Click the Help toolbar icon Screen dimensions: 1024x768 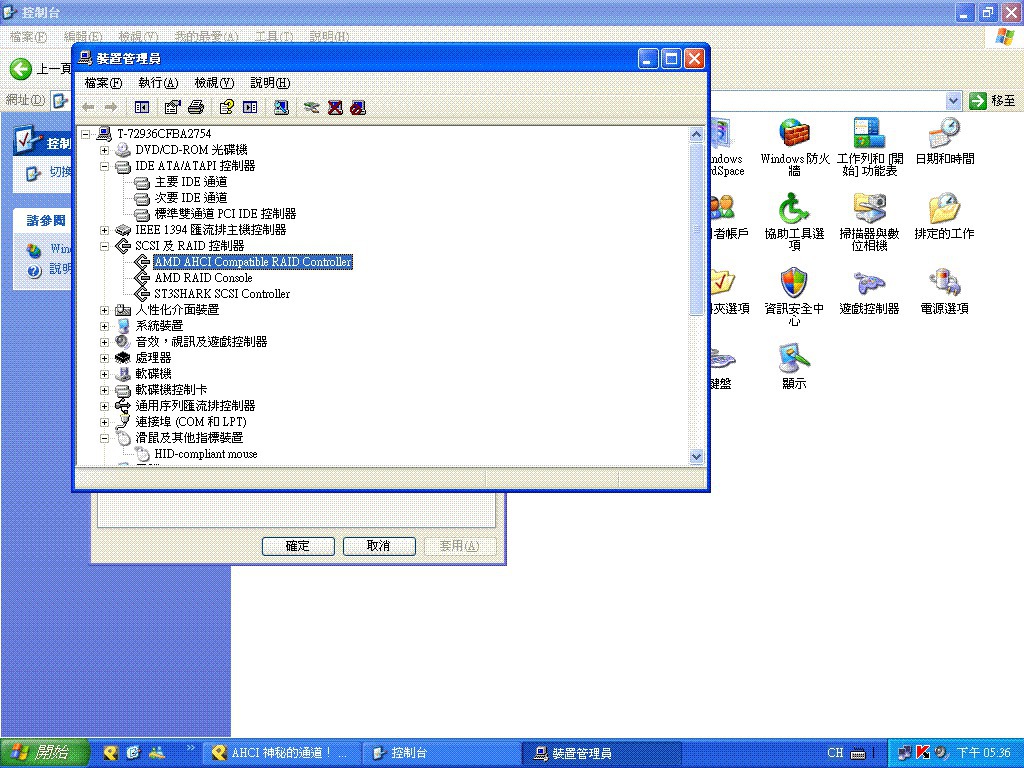tap(227, 107)
